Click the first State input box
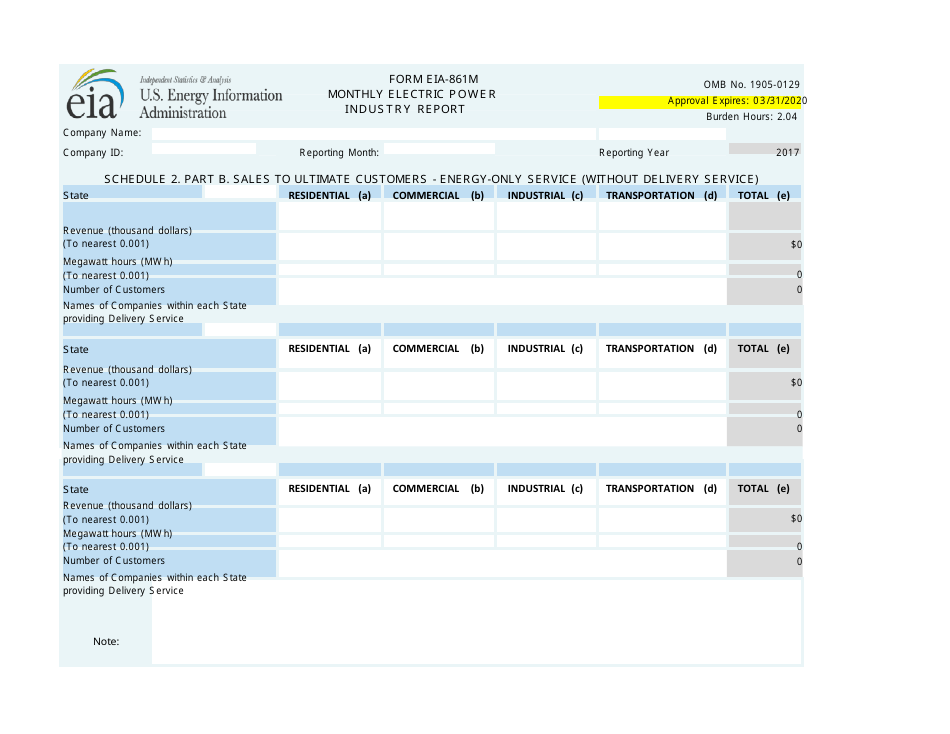 tap(240, 194)
